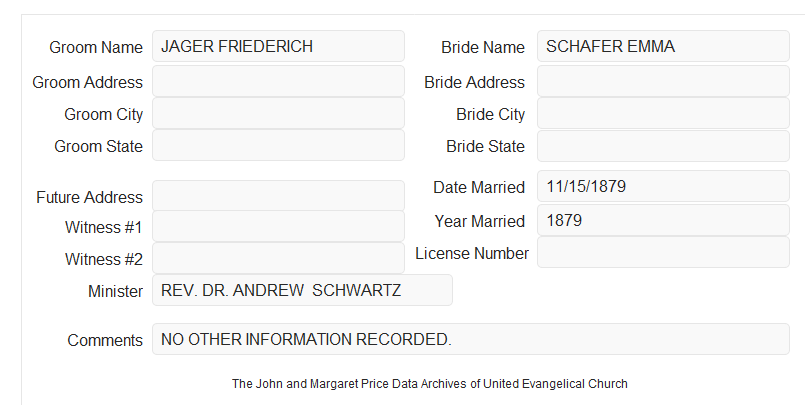Click the Date Married label

pos(479,187)
